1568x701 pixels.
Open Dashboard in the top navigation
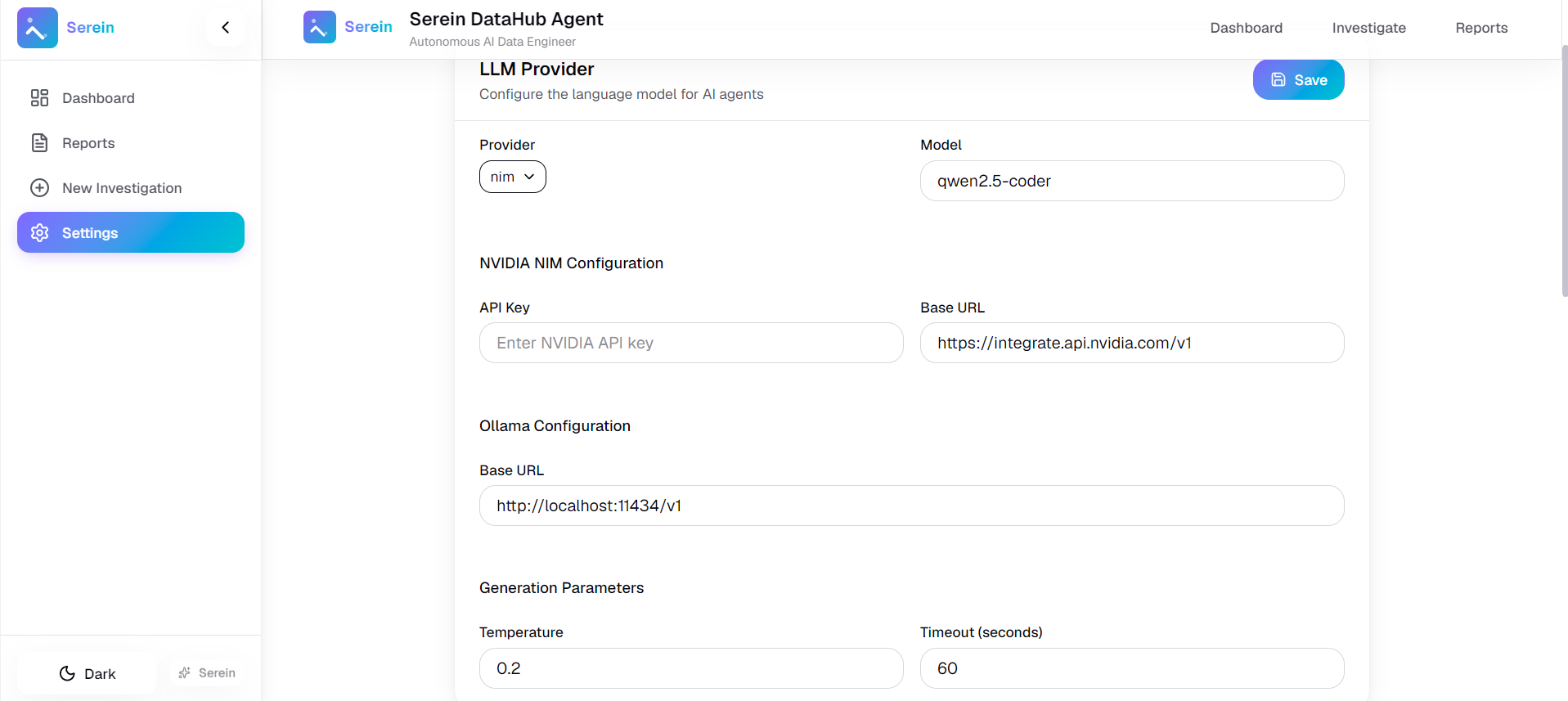point(1247,28)
